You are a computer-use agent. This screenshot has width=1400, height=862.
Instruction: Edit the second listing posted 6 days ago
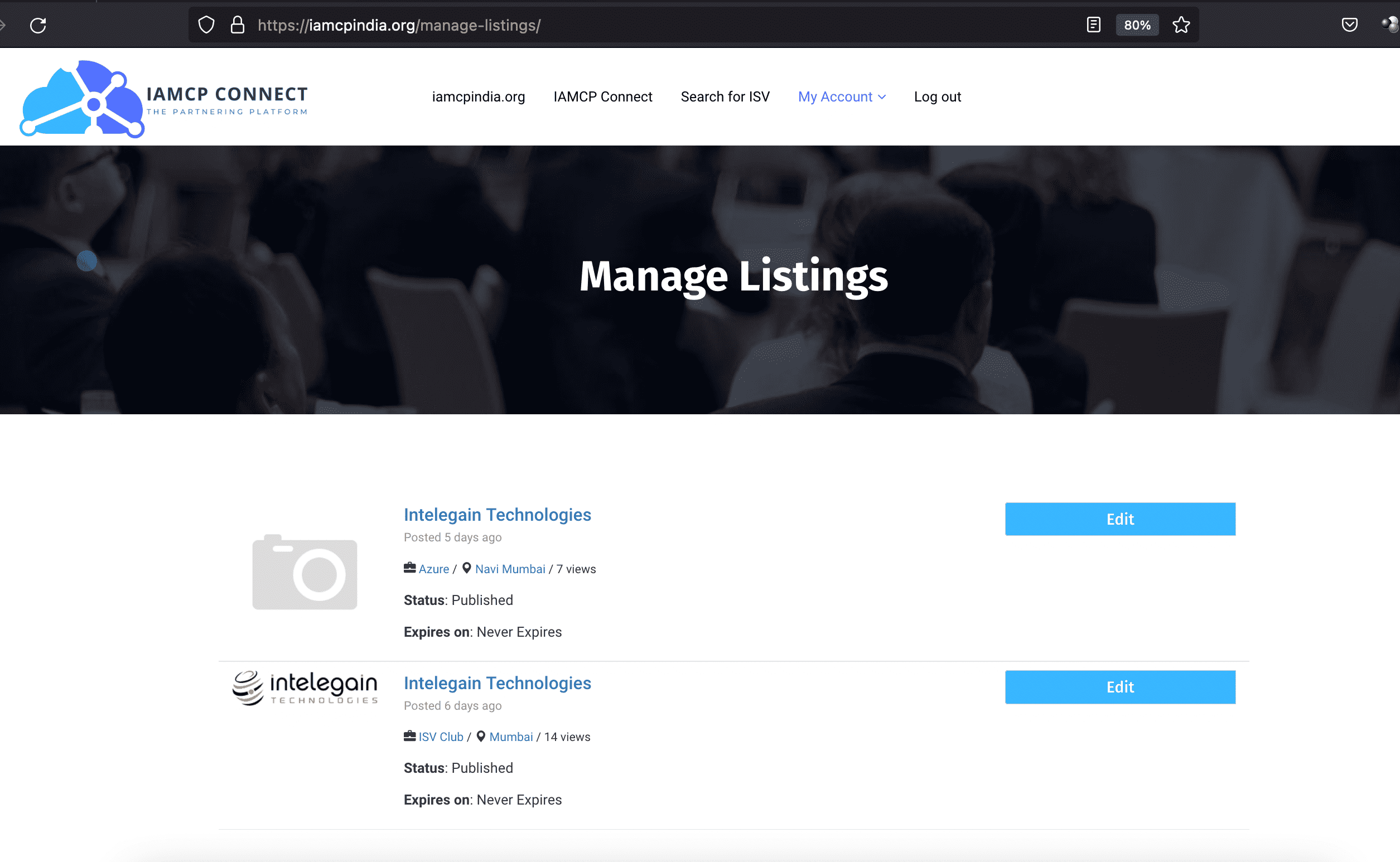pyautogui.click(x=1120, y=687)
